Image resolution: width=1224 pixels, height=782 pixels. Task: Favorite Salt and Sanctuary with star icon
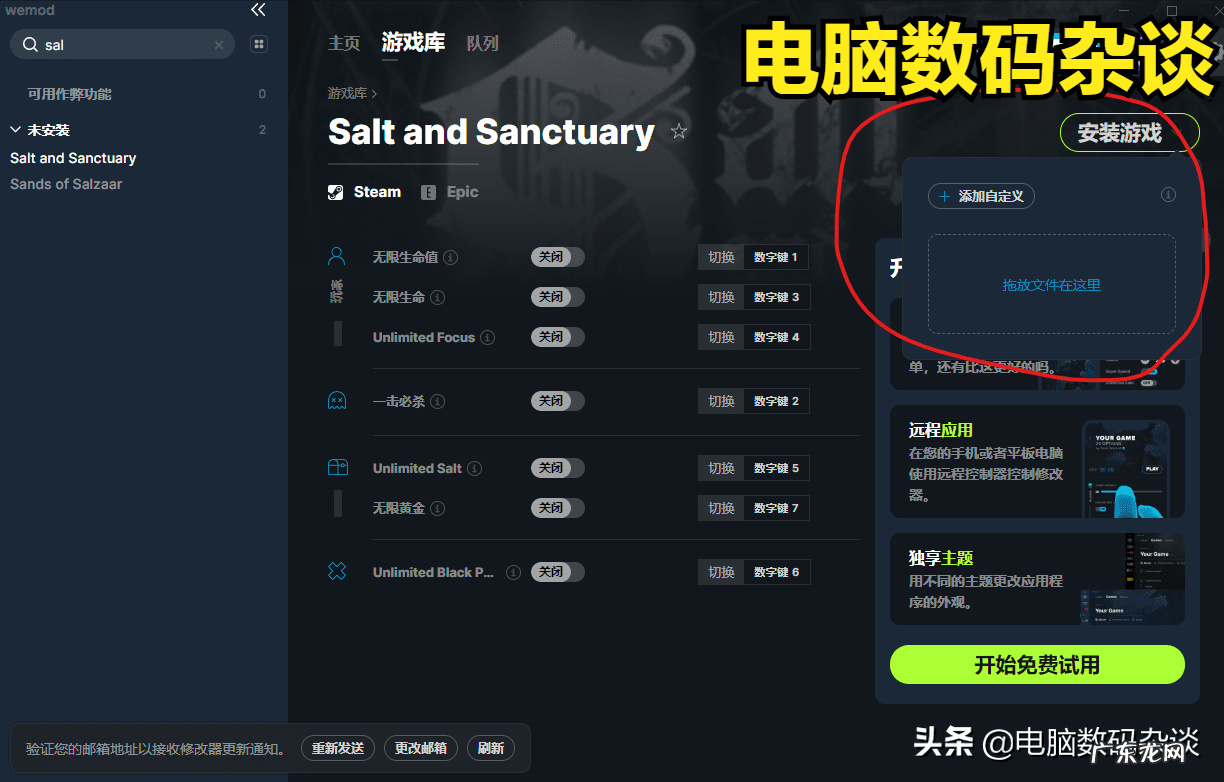[679, 131]
